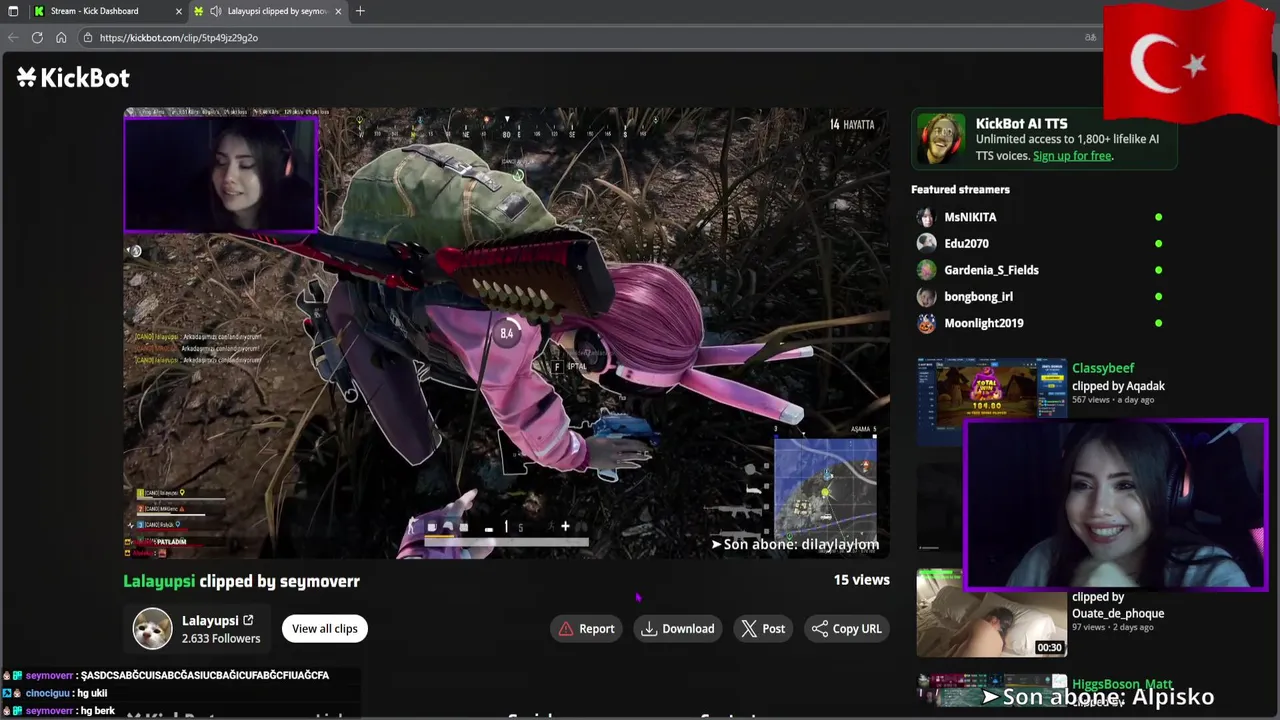Viewport: 1280px width, 720px height.
Task: Follow the Sign up for free link
Action: [1072, 156]
